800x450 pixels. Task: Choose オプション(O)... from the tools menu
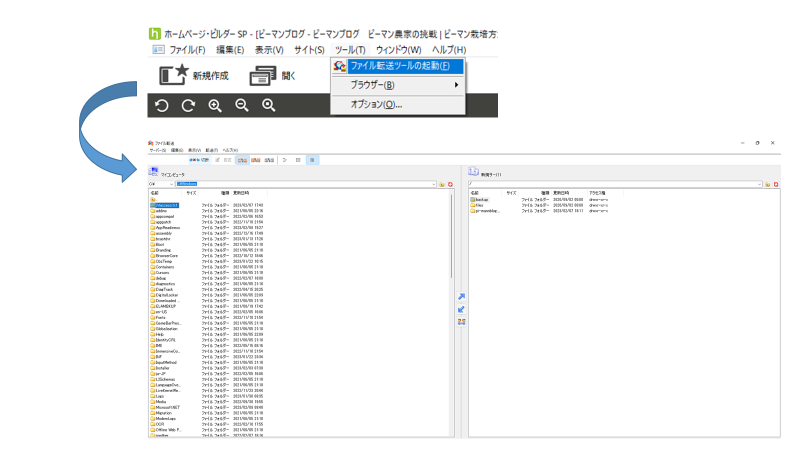375,104
